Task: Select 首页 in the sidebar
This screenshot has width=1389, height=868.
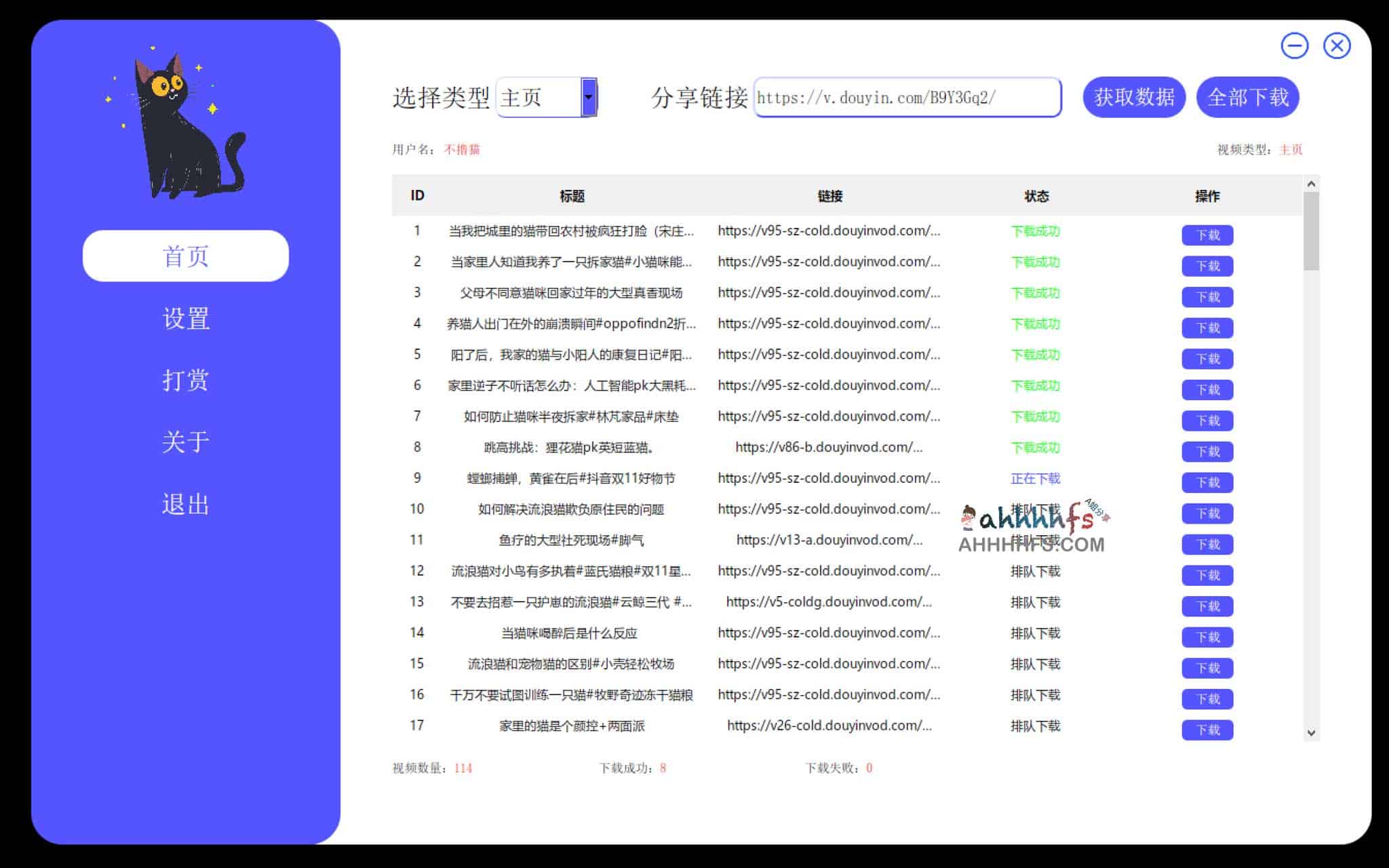Action: (184, 256)
